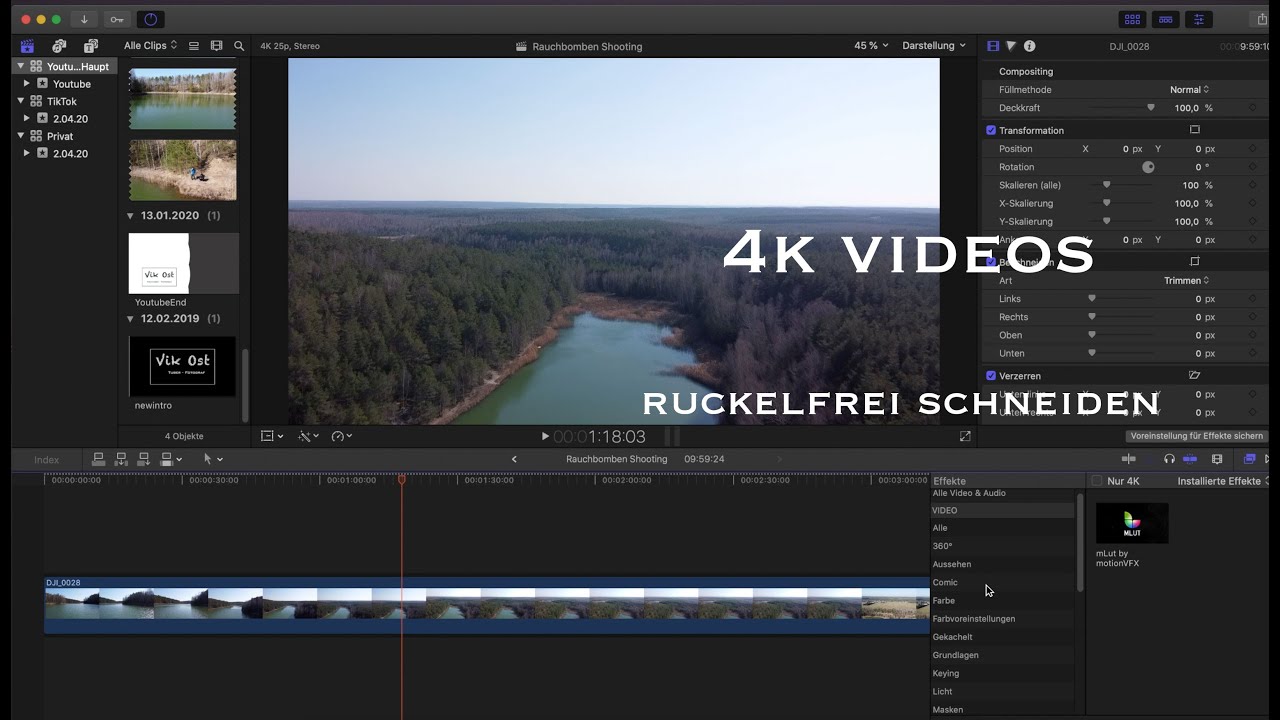Show or hide Inspector layout button
Image resolution: width=1280 pixels, height=720 pixels.
pyautogui.click(x=1198, y=19)
